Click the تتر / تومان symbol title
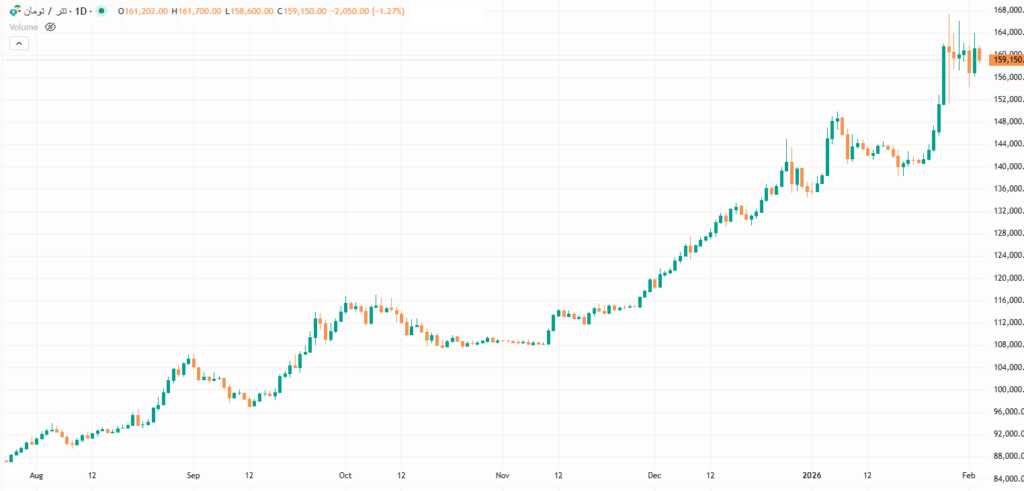This screenshot has height=491, width=1024. tap(42, 12)
